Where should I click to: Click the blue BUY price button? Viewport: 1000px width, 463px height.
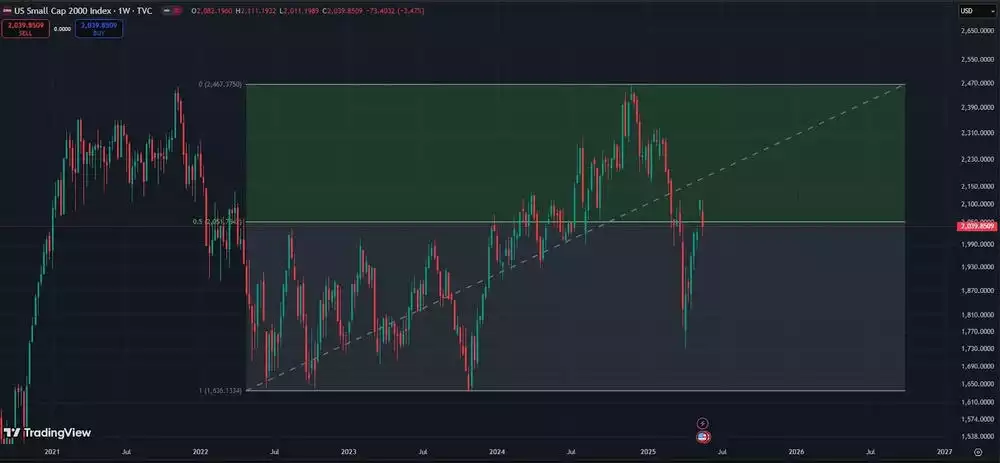(99, 28)
